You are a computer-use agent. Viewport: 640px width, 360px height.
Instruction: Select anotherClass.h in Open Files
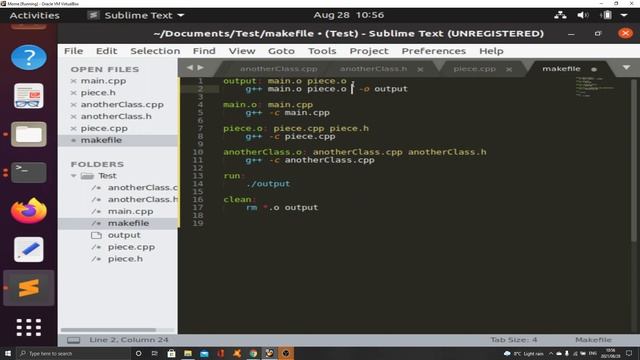[116, 116]
